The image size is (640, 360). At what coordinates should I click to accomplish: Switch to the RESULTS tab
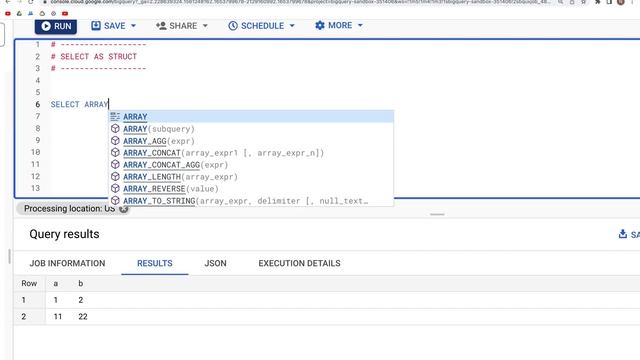coord(155,263)
